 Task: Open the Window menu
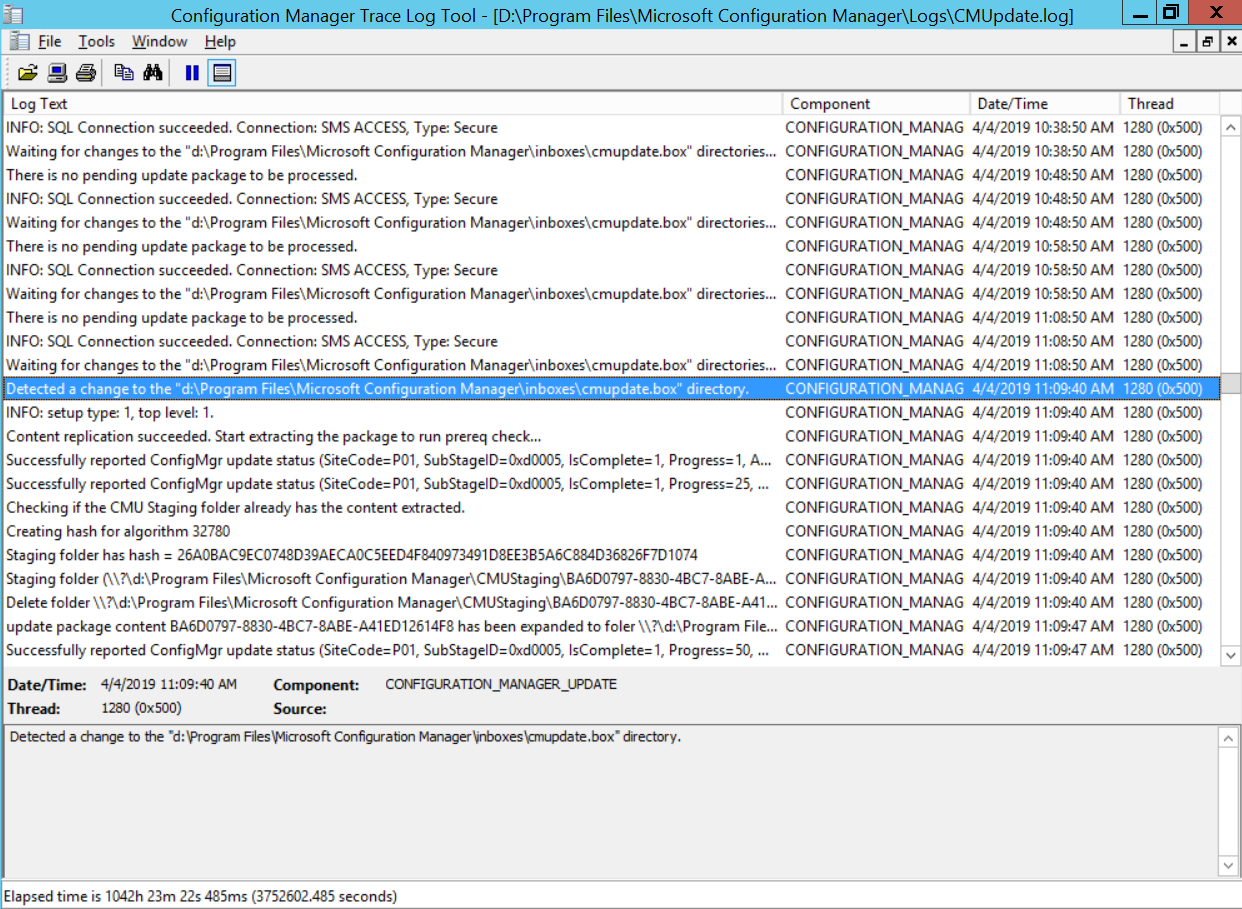[159, 41]
